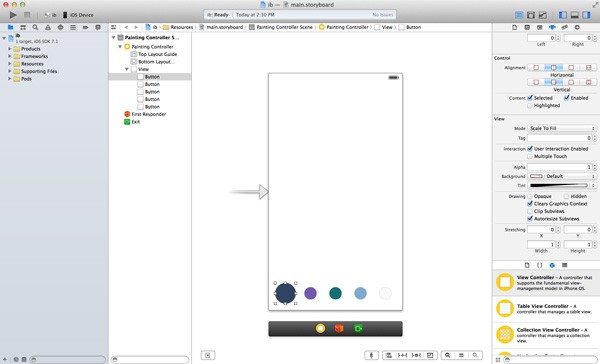
Task: Show the Size inspector tab
Action: click(x=564, y=28)
